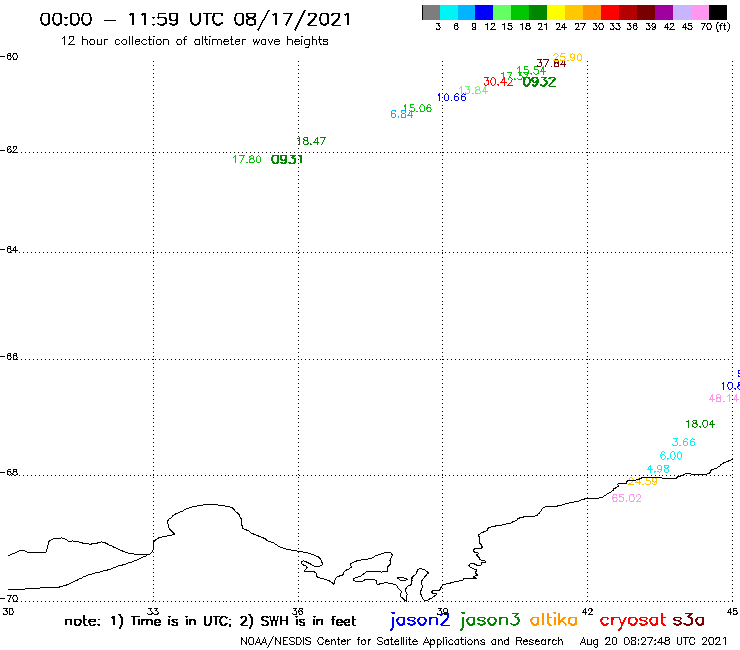
Task: Click the cyan swatch in the color scale
Action: coord(449,12)
